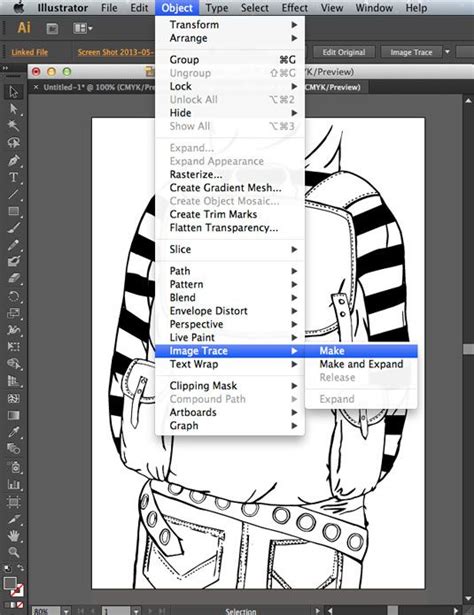Viewport: 474px width, 615px height.
Task: Open the Live Paint submenu
Action: 230,338
